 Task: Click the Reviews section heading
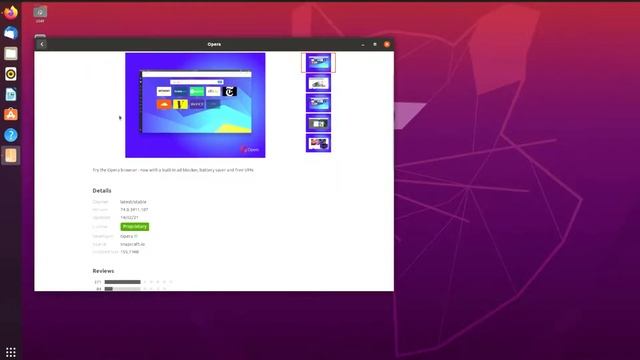click(103, 271)
